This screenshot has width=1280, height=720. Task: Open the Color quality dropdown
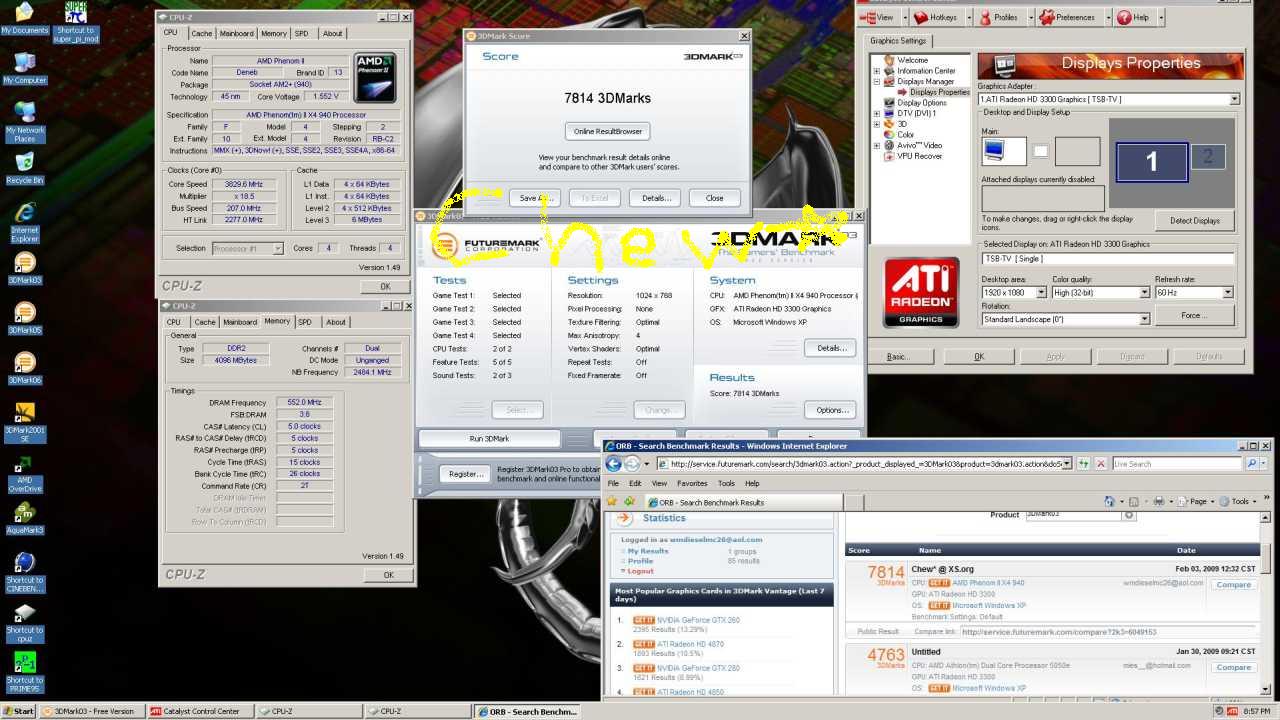point(1145,293)
